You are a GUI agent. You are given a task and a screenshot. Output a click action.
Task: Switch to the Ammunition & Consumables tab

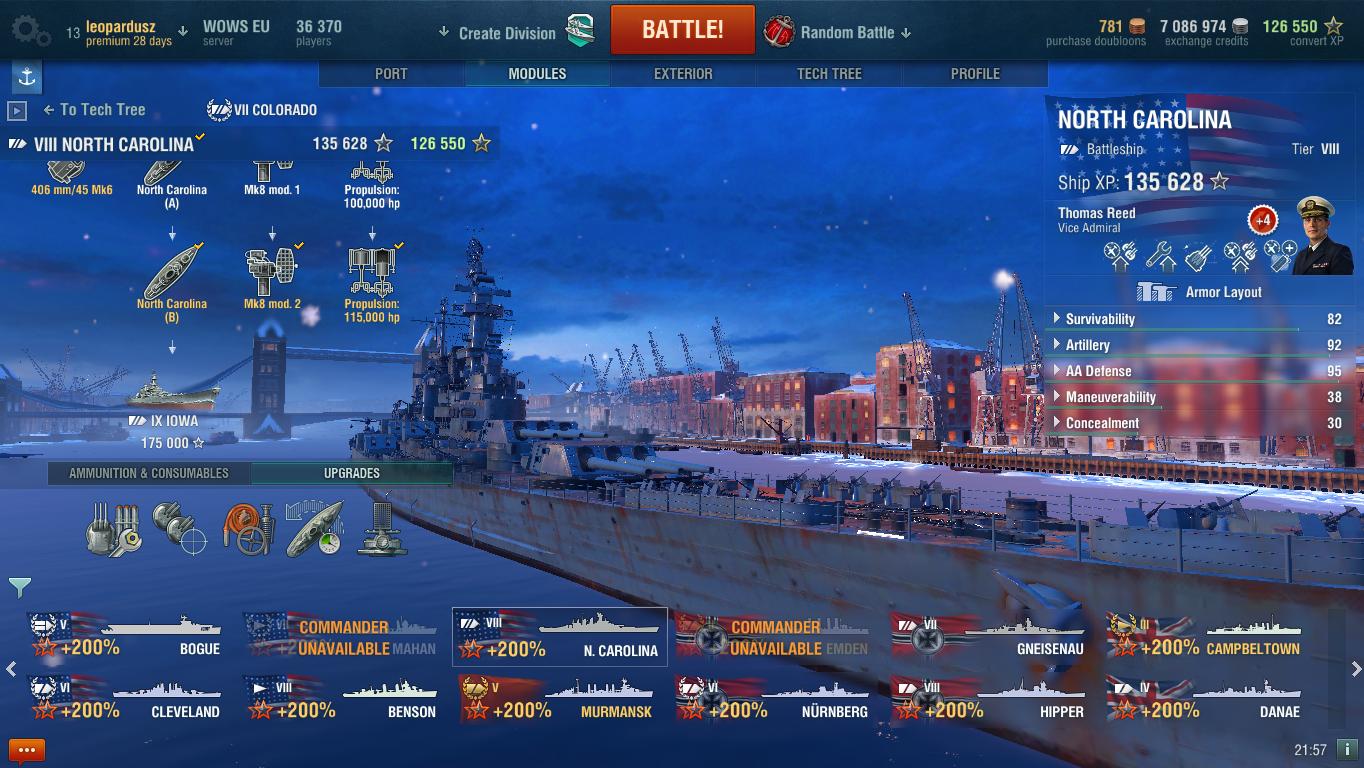pos(149,473)
